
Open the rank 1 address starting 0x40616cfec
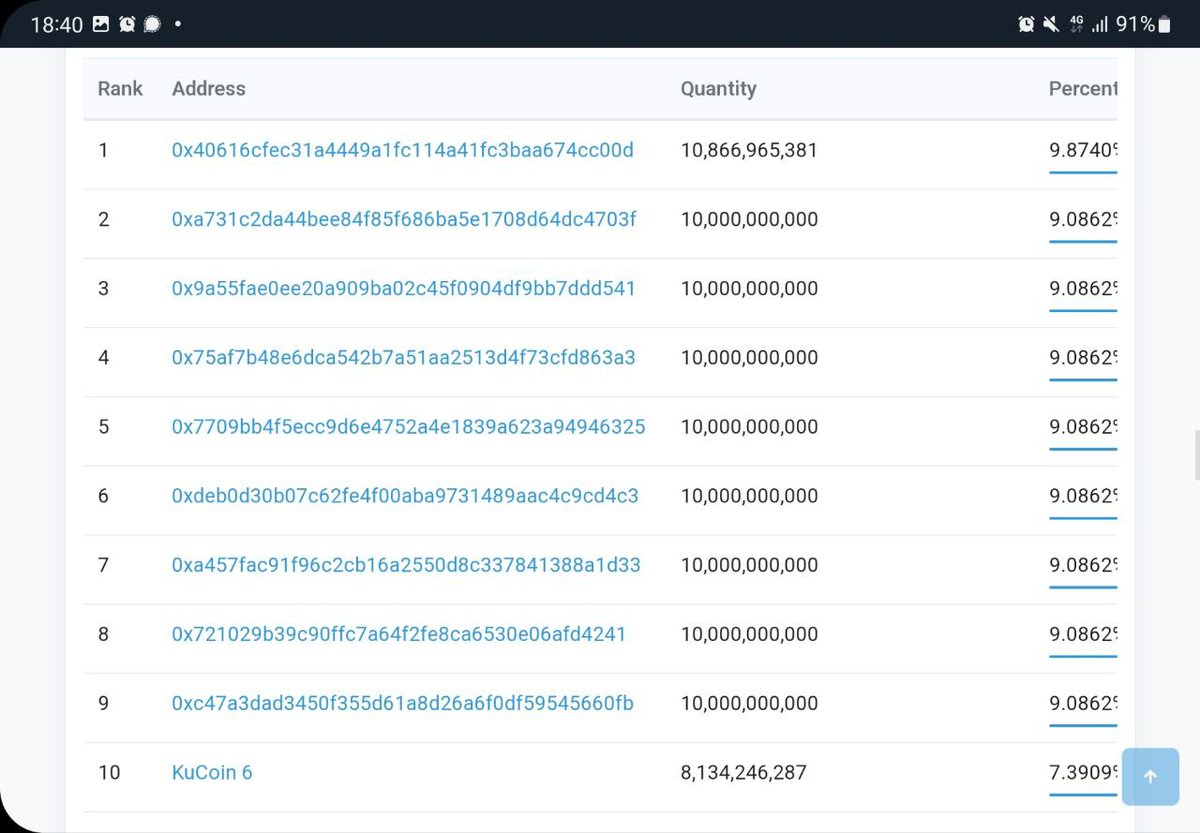coord(401,150)
